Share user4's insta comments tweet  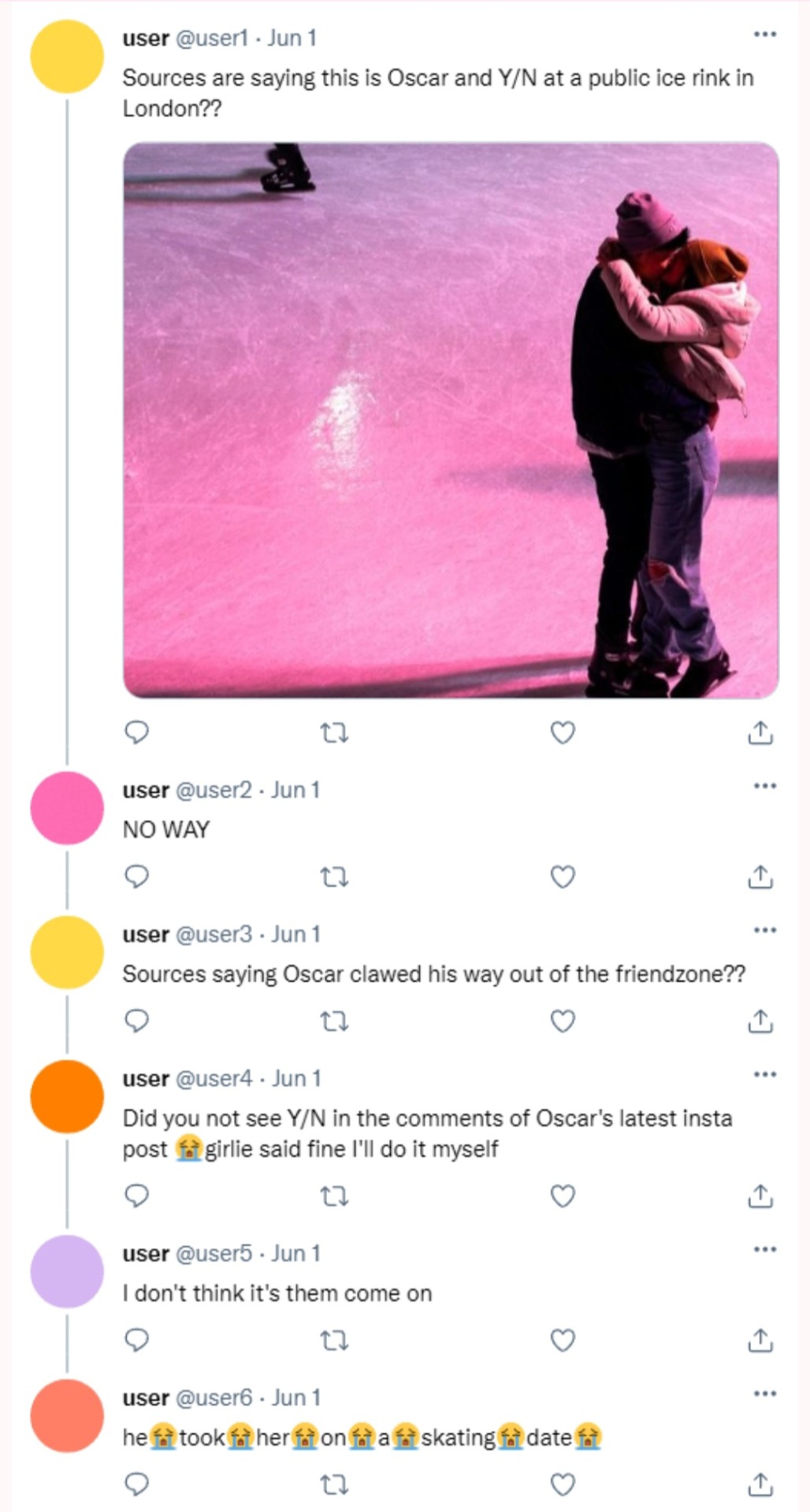coord(760,1196)
